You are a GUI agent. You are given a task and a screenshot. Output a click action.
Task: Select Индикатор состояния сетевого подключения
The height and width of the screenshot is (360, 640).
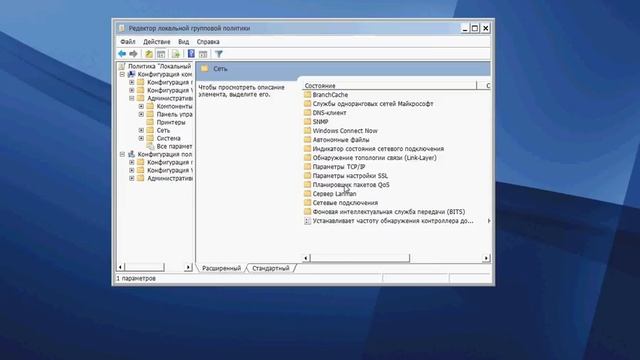click(x=378, y=149)
